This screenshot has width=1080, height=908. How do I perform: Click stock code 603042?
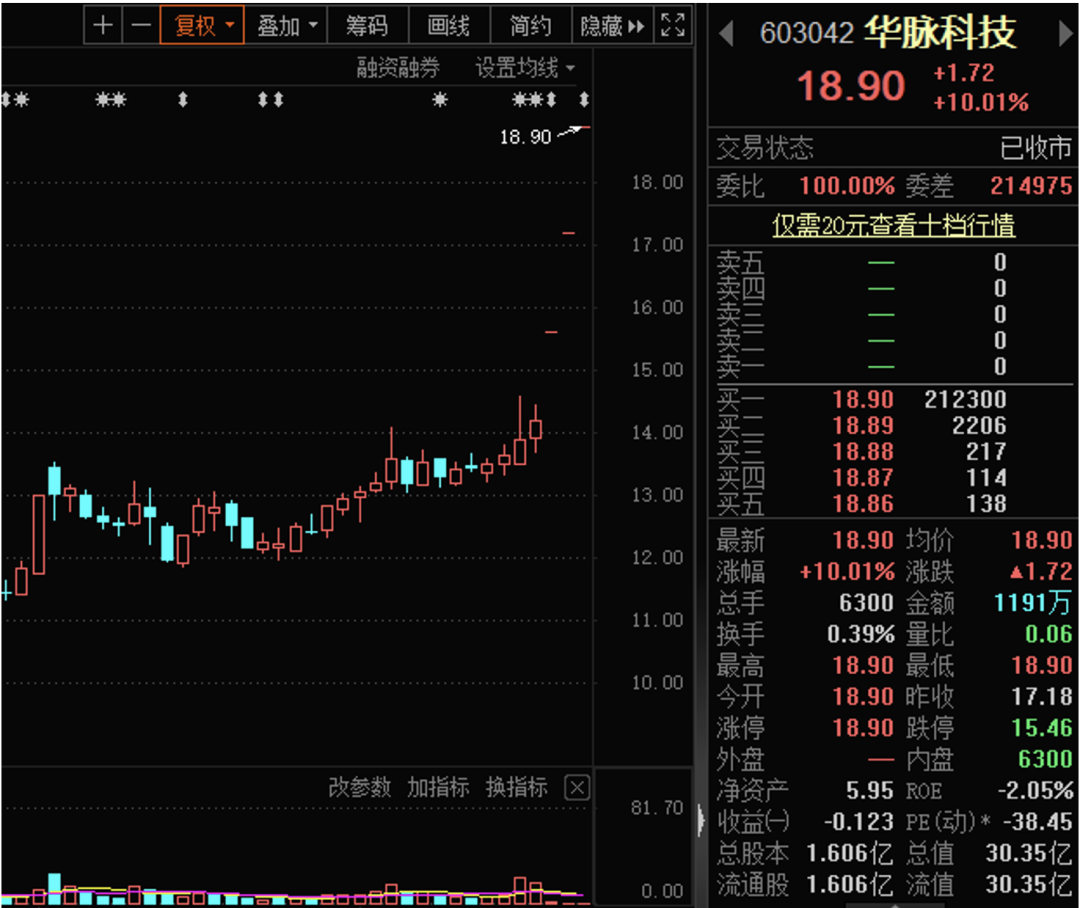point(807,33)
